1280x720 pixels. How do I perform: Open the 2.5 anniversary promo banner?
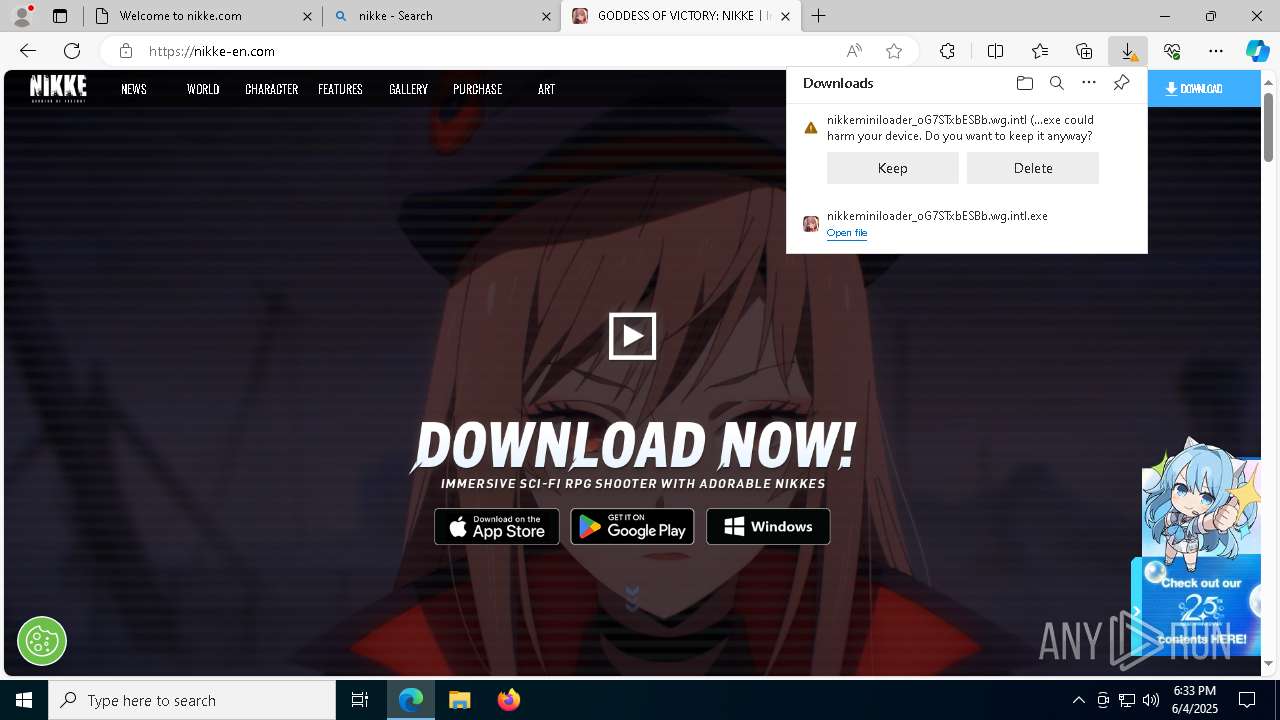point(1200,608)
